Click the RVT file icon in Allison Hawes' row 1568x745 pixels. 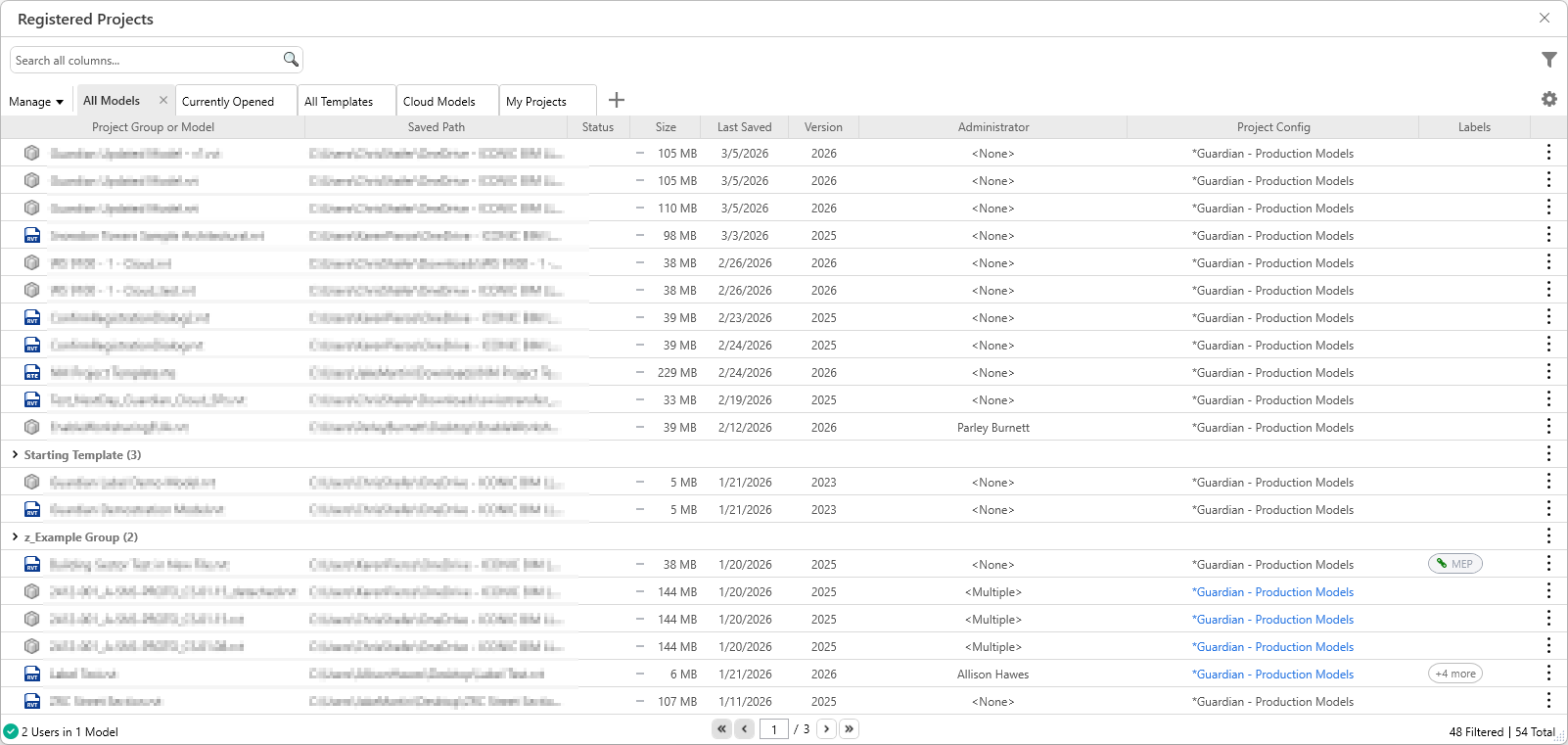tap(32, 674)
